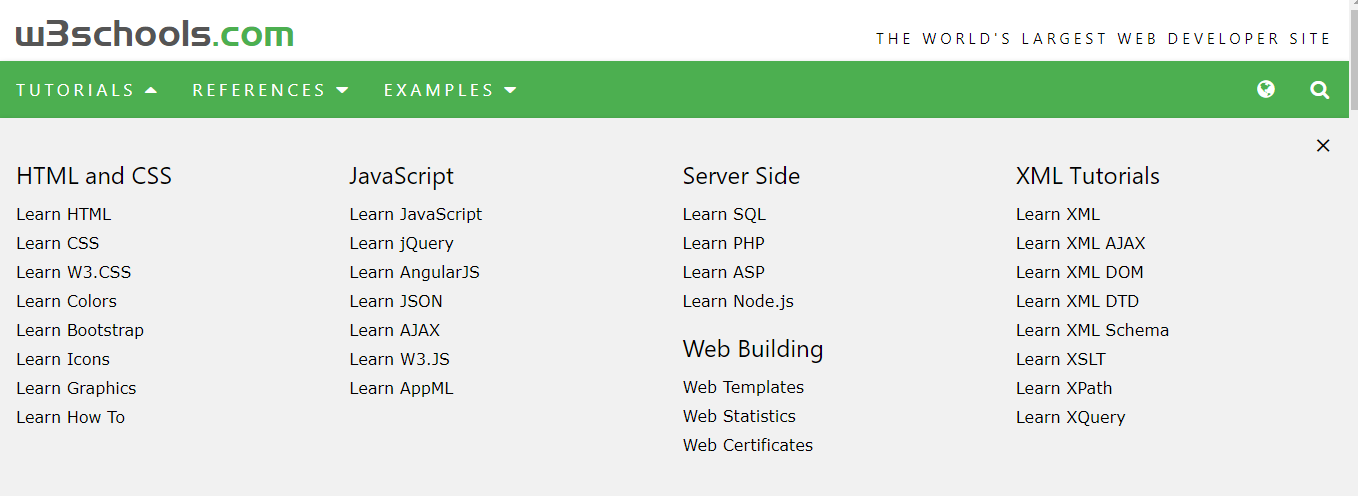Viewport: 1358px width, 496px height.
Task: Select Learn AngularJS link
Action: (415, 272)
